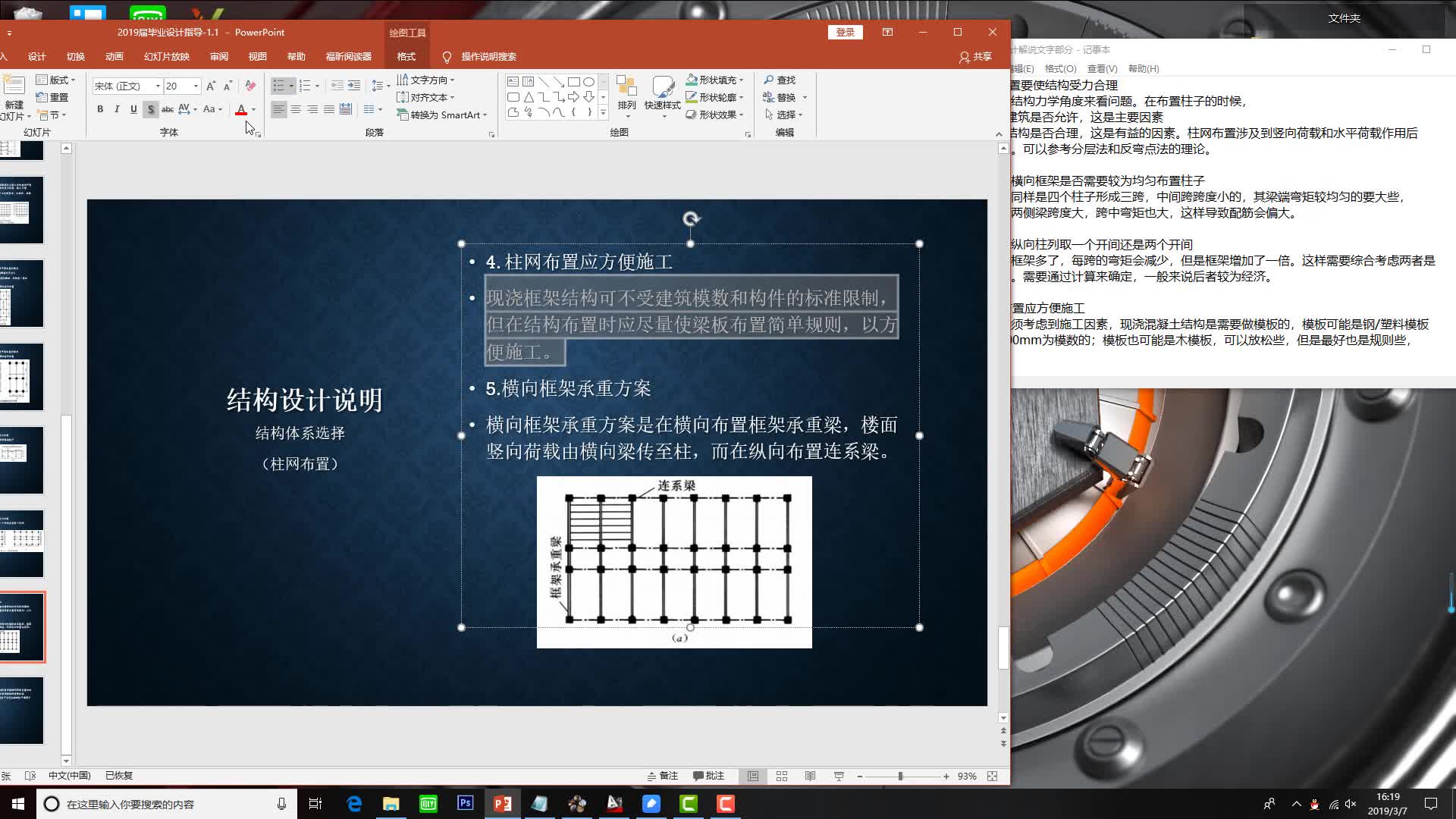Convert text to SmartArt
The width and height of the screenshot is (1456, 819).
tap(442, 115)
